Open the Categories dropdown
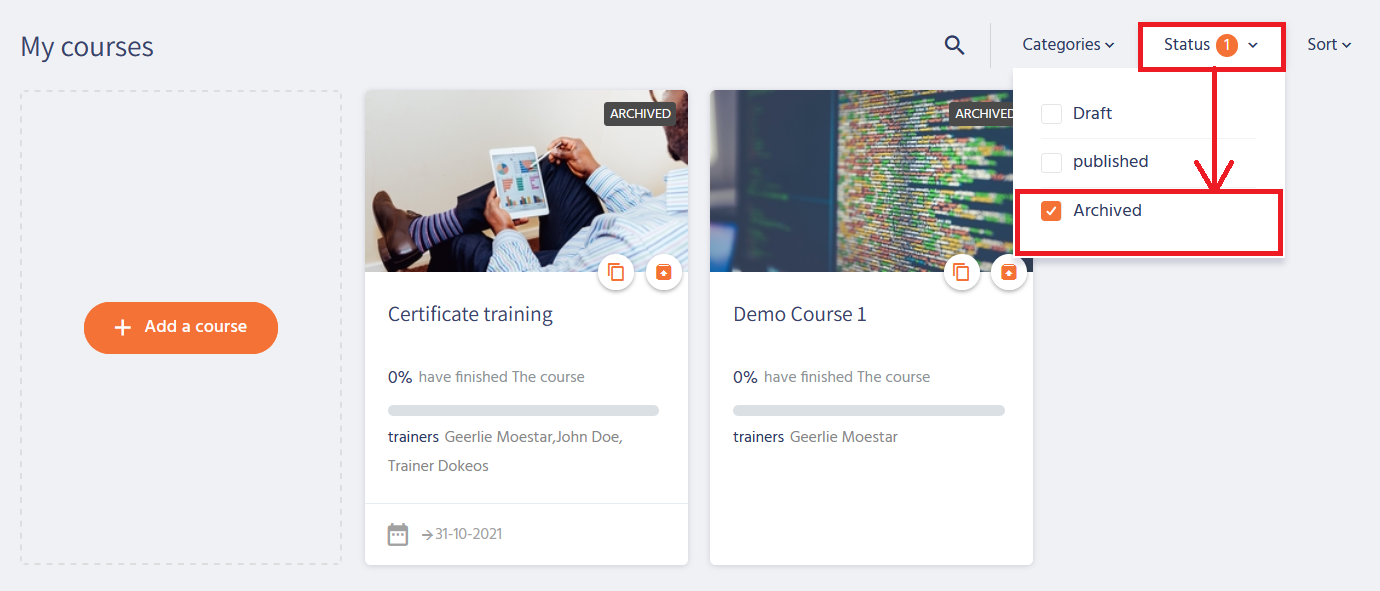This screenshot has width=1380, height=591. 1068,45
